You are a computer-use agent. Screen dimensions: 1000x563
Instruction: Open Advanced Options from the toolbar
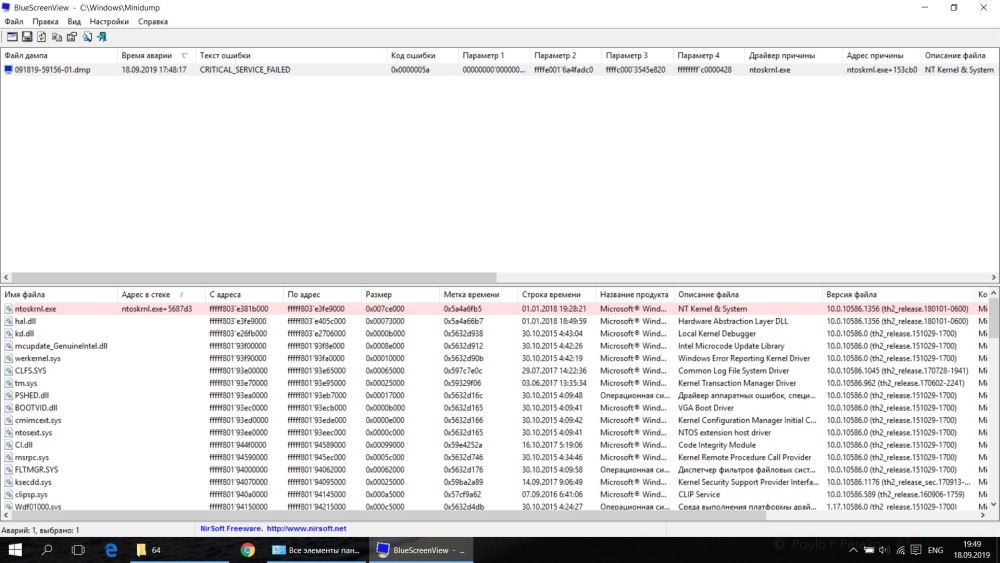(12, 37)
